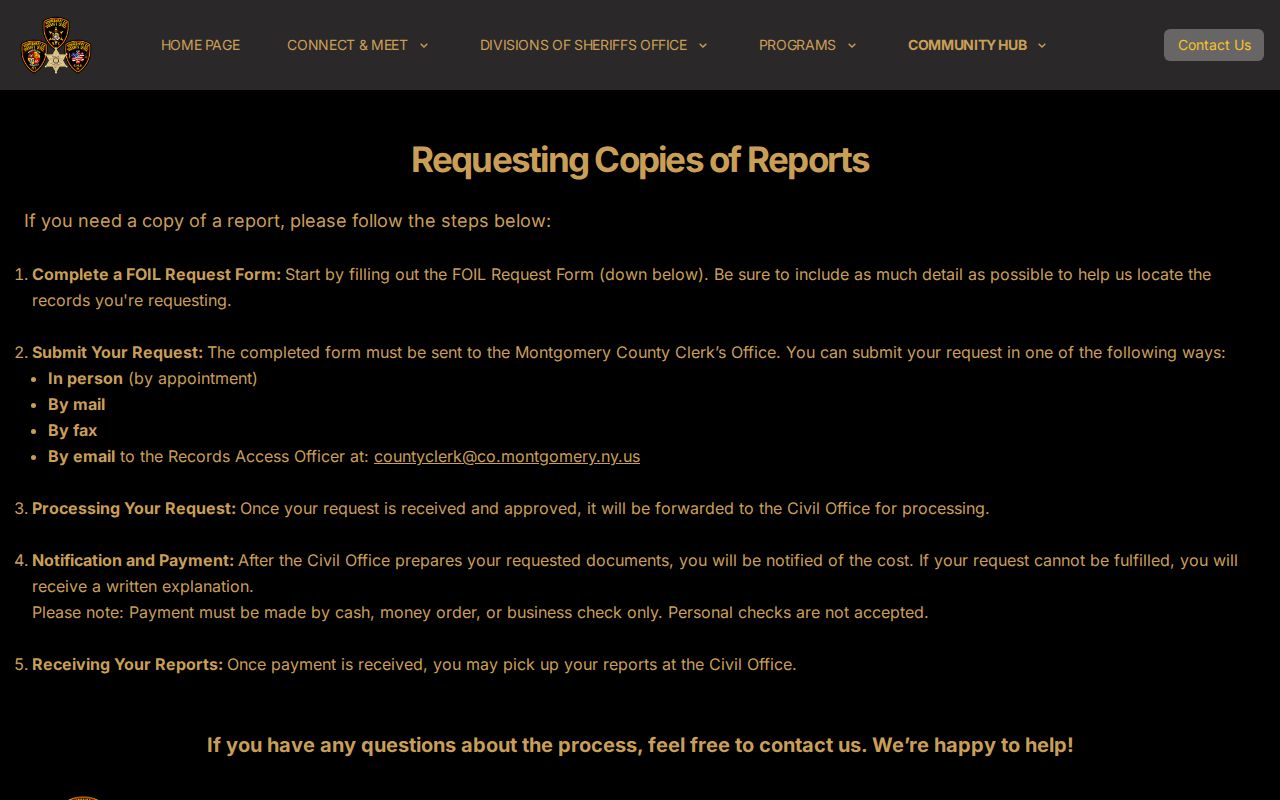
Task: Open the countyclerk@co.montgomery.ny.us email link
Action: pos(507,456)
